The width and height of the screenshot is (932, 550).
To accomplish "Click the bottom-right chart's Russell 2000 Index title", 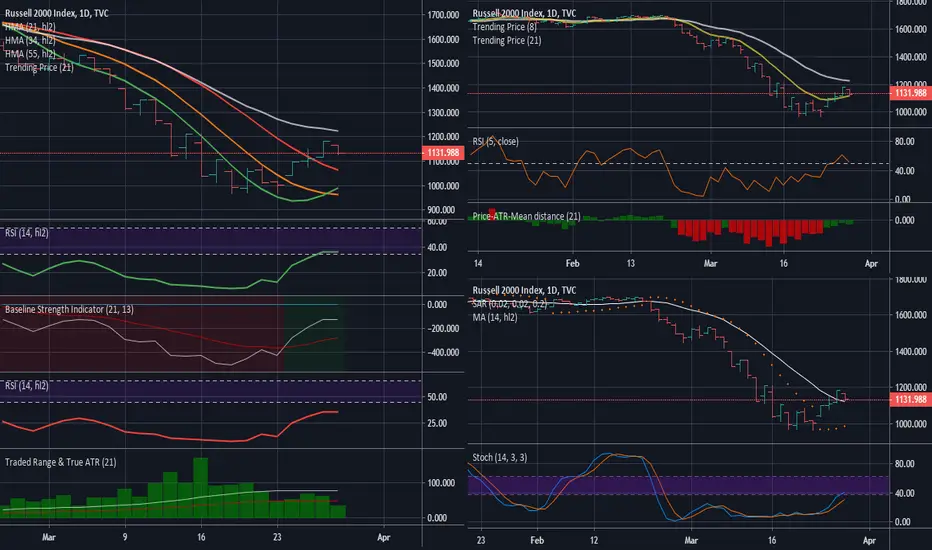I will (x=524, y=290).
